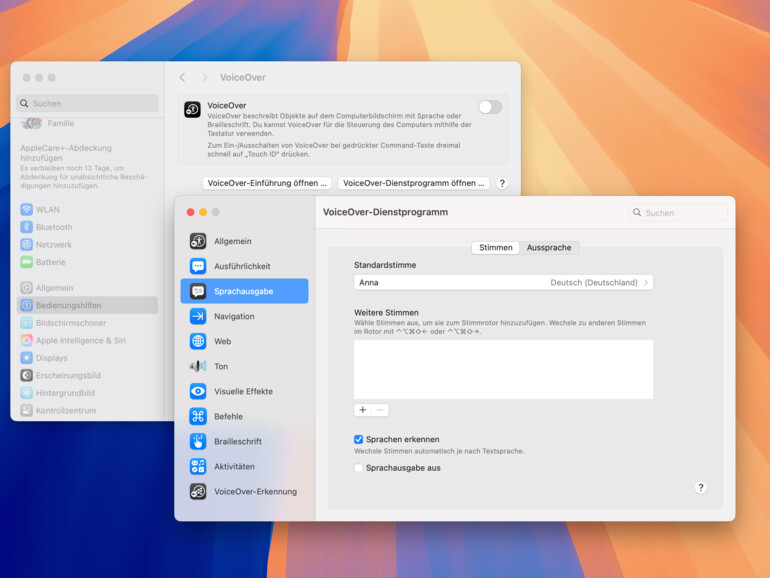Enable the Sprachausgabe aus checkbox
The height and width of the screenshot is (578, 770).
pyautogui.click(x=359, y=467)
